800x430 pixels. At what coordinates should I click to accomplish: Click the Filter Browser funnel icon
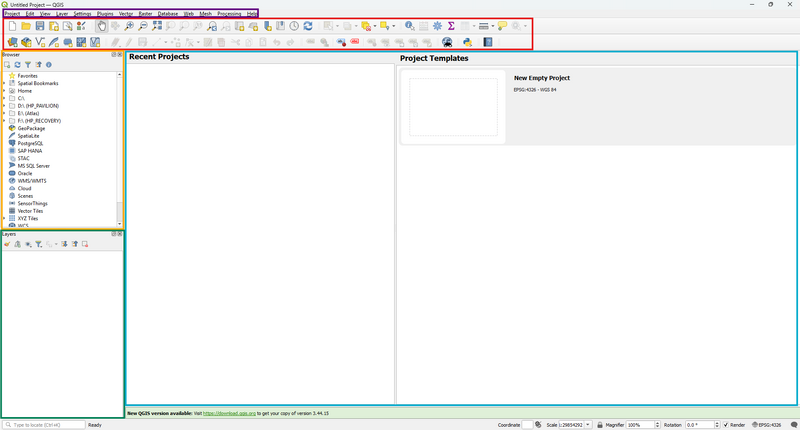(28, 65)
